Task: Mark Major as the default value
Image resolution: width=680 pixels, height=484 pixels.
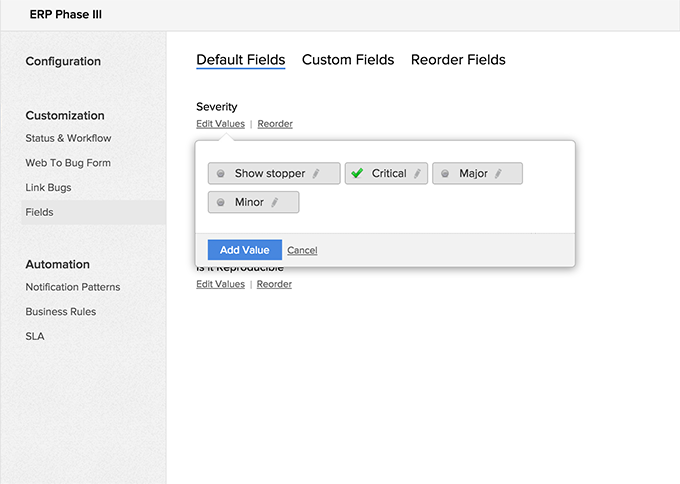Action: click(x=445, y=174)
